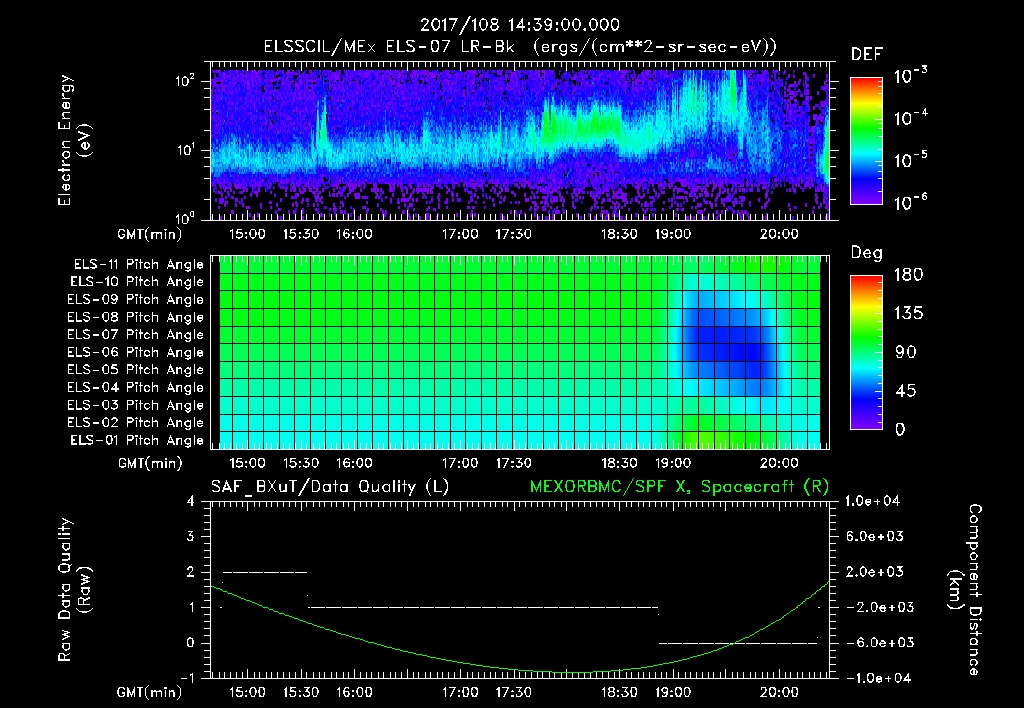
Task: Click the Deg label above the second color bar
Action: click(867, 253)
